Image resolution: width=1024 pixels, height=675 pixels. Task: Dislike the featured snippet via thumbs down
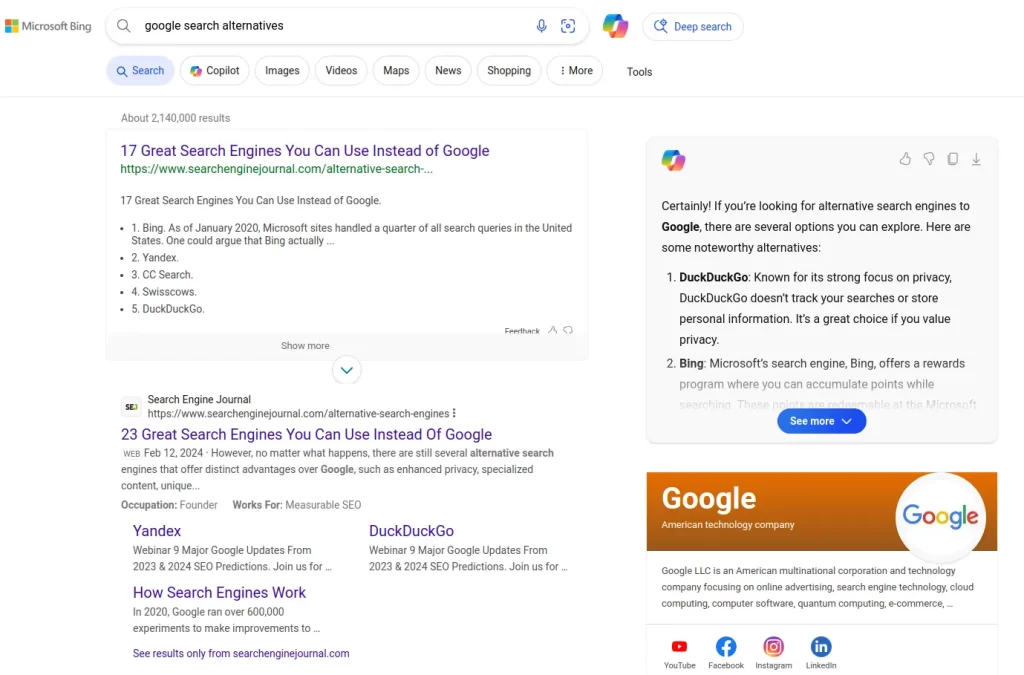point(568,330)
